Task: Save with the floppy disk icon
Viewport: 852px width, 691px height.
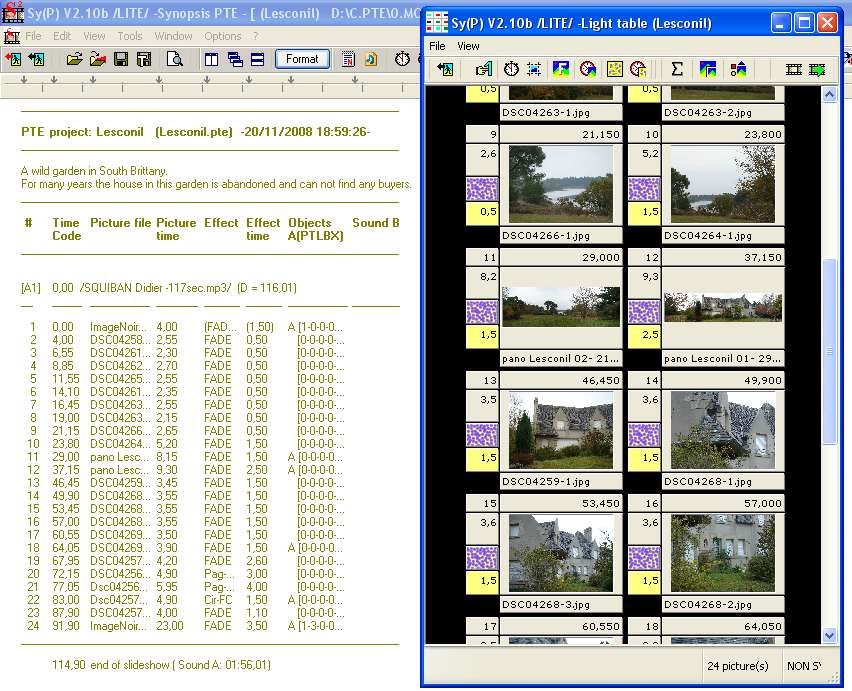Action: (x=121, y=59)
